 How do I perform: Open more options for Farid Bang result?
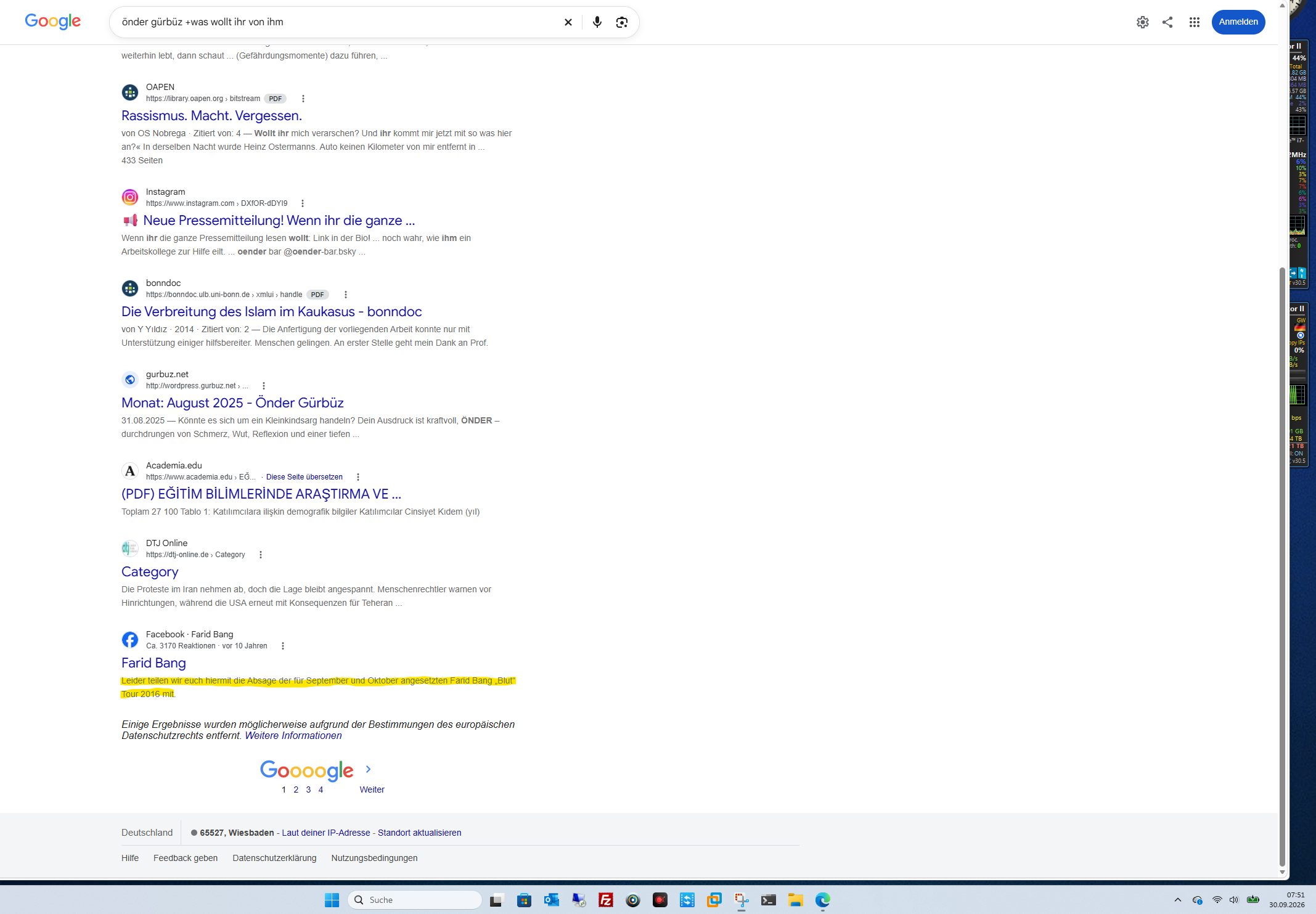283,646
